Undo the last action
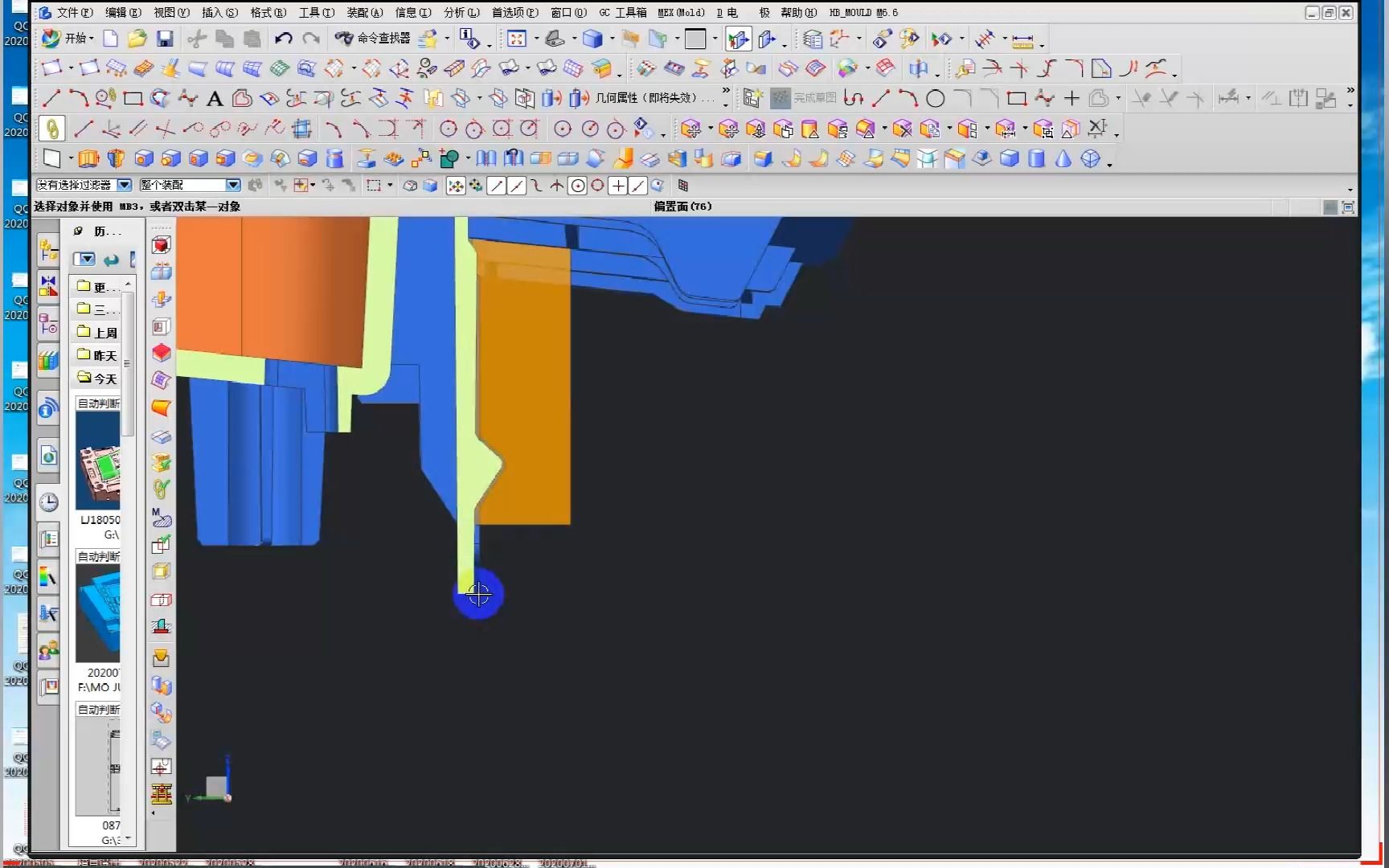The width and height of the screenshot is (1389, 868). [283, 38]
